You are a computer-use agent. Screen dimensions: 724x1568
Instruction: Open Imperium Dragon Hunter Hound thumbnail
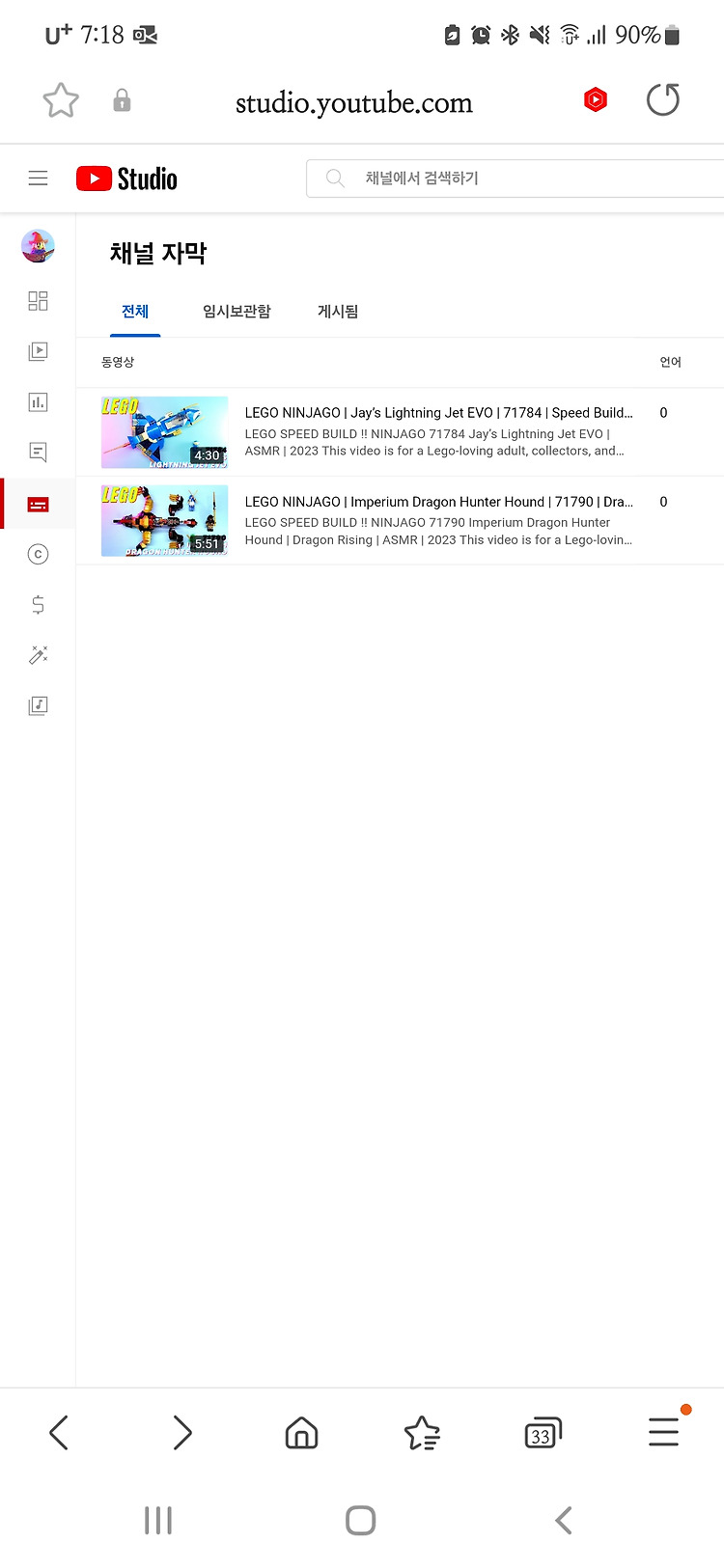pos(165,521)
